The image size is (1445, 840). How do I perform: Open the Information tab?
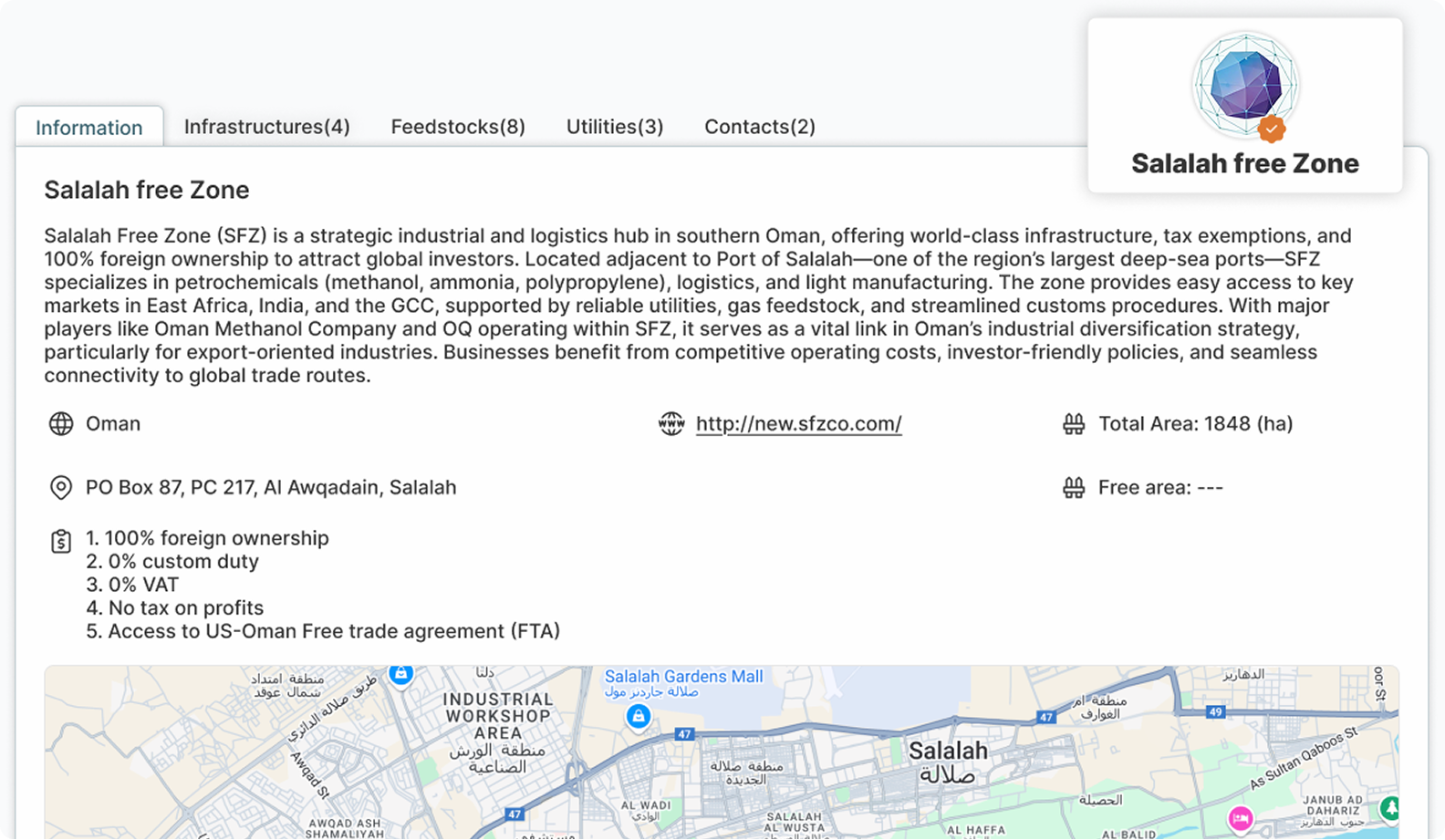(89, 128)
